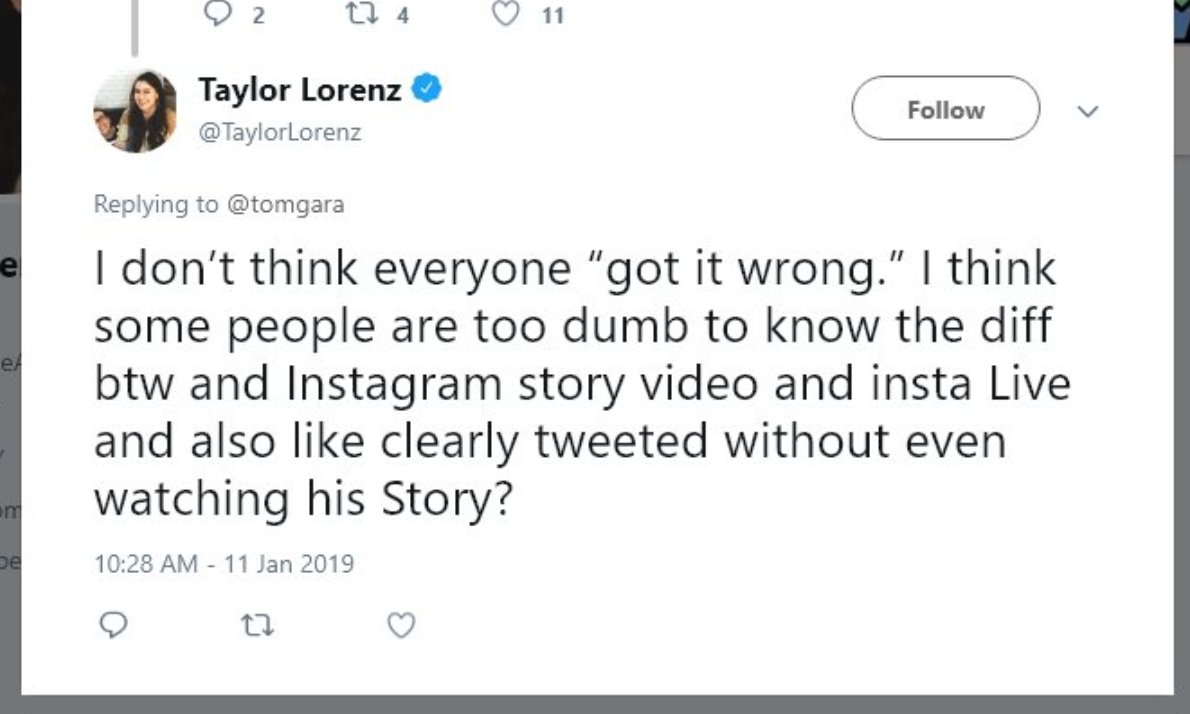The image size is (1190, 714).
Task: Visit the @TaylorLorenz handle link
Action: pos(279,132)
